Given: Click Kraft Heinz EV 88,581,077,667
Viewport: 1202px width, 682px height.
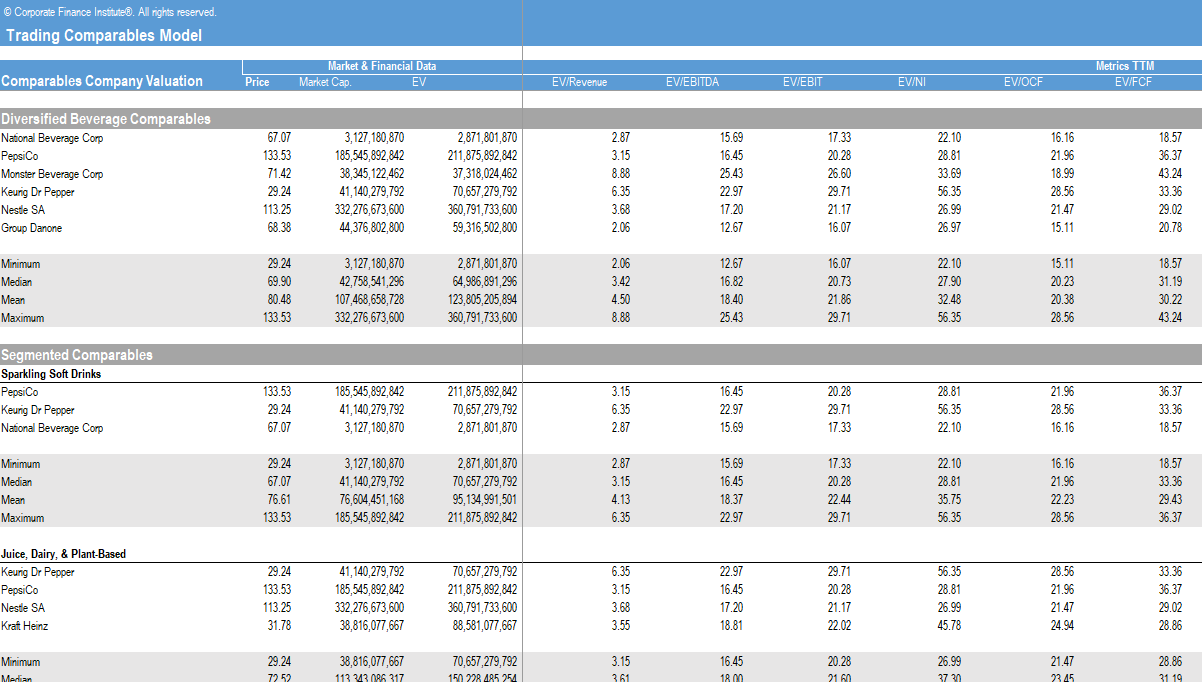Looking at the screenshot, I should tap(484, 626).
